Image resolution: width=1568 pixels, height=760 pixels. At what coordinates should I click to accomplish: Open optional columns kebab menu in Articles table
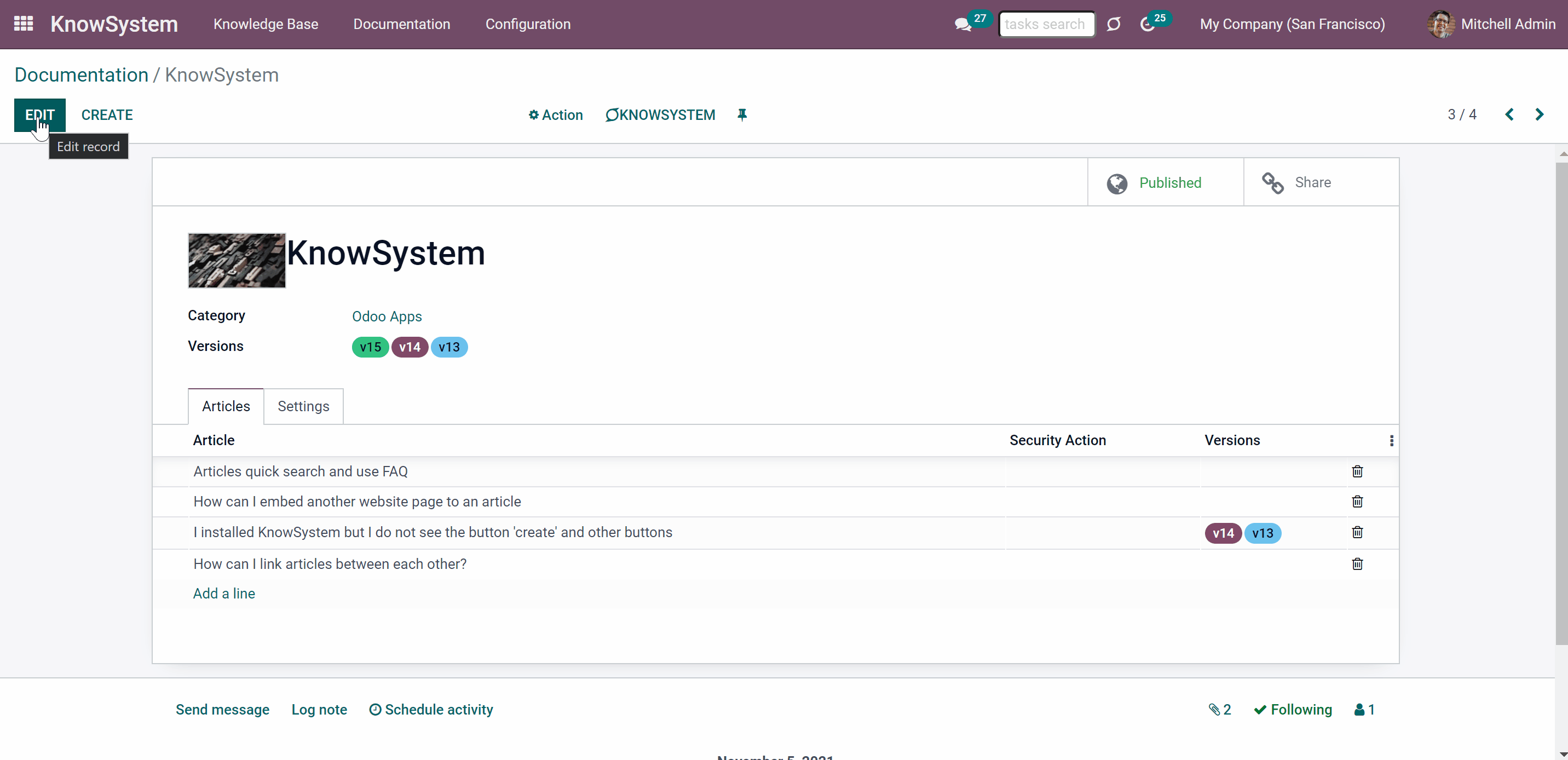point(1391,440)
